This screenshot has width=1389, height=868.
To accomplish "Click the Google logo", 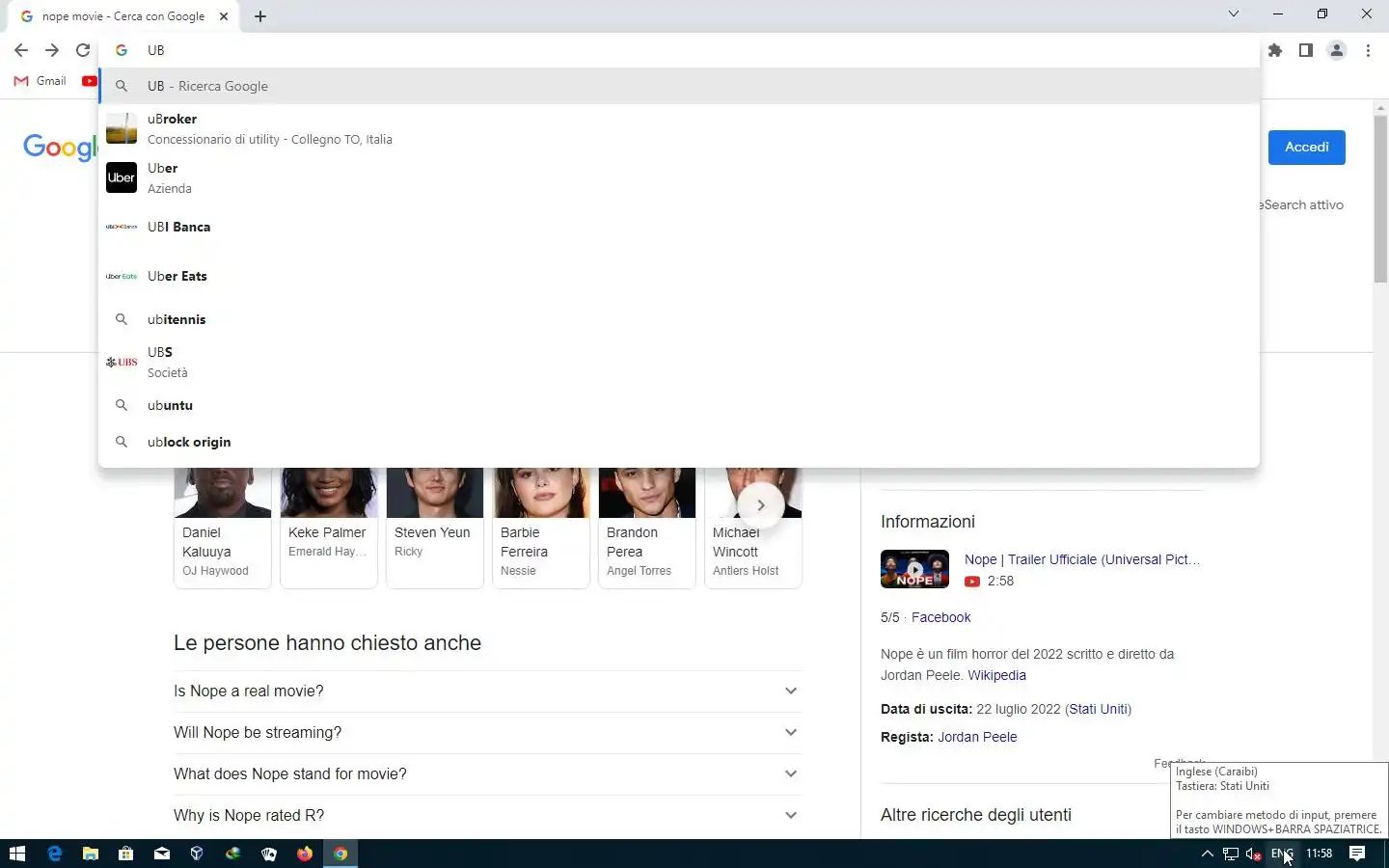I will click(61, 148).
